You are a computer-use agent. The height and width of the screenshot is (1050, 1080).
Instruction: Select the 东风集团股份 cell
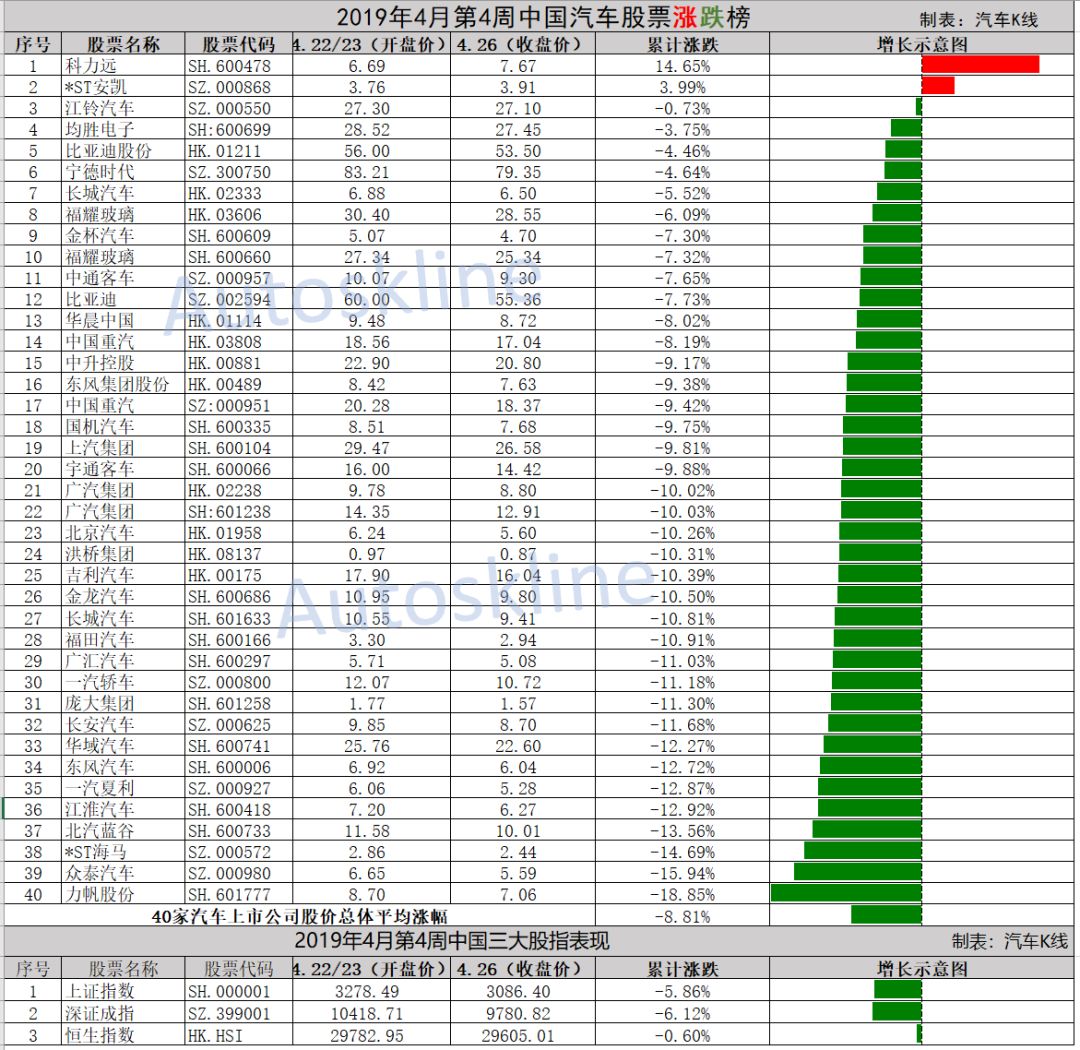pyautogui.click(x=123, y=385)
